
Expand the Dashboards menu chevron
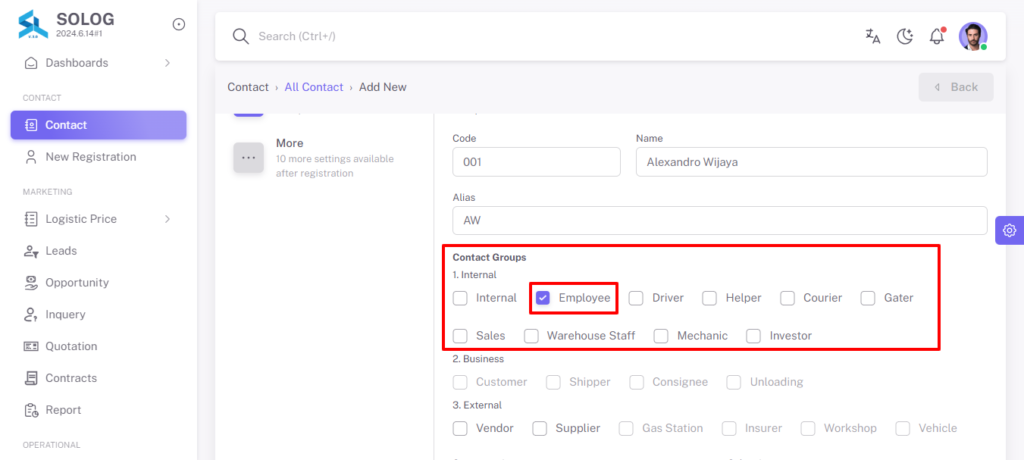pos(167,63)
